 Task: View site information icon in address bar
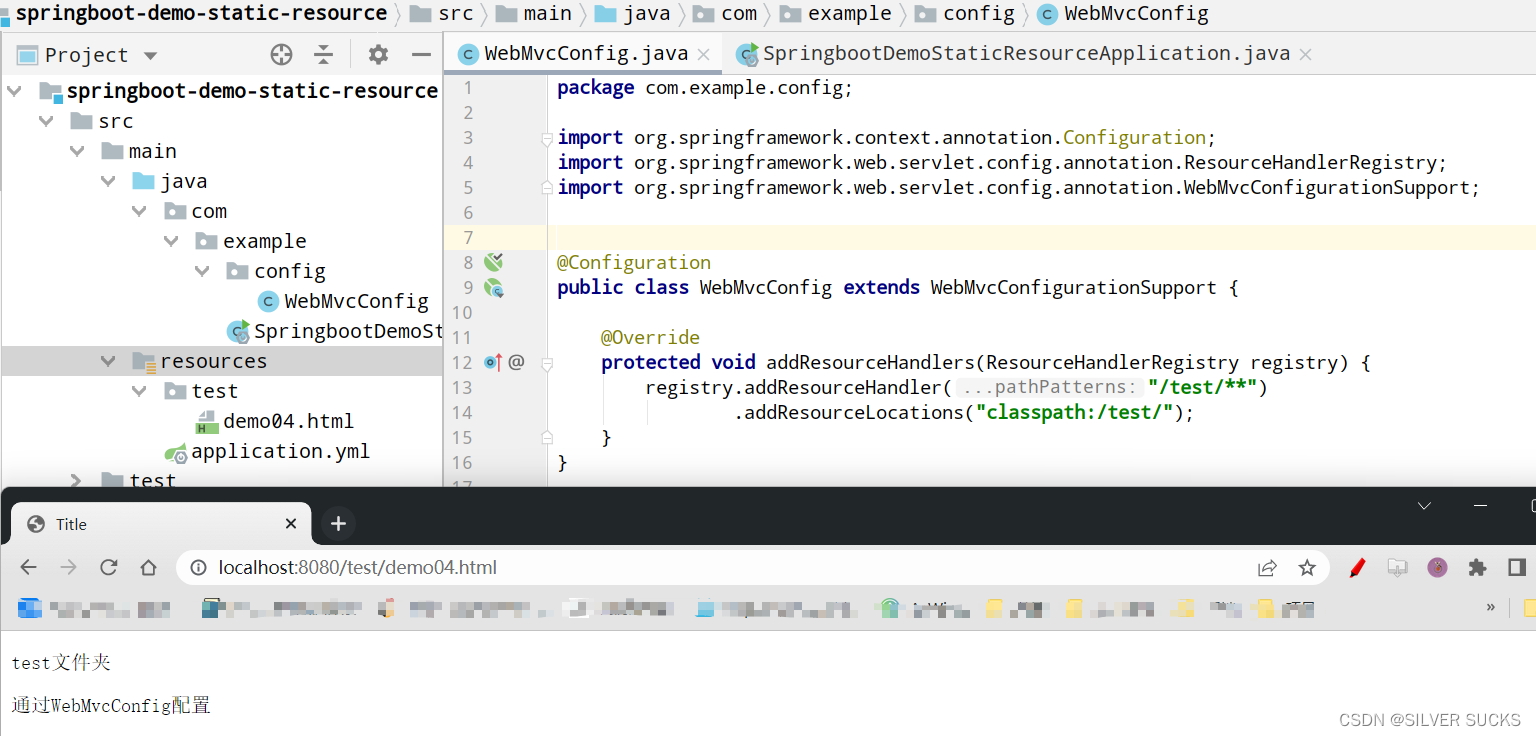pos(199,568)
